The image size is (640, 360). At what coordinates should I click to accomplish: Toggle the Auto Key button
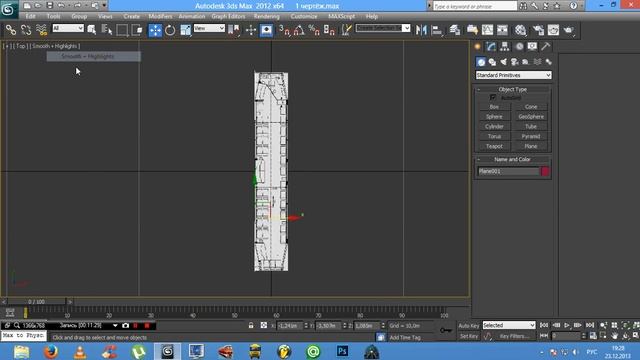point(469,326)
